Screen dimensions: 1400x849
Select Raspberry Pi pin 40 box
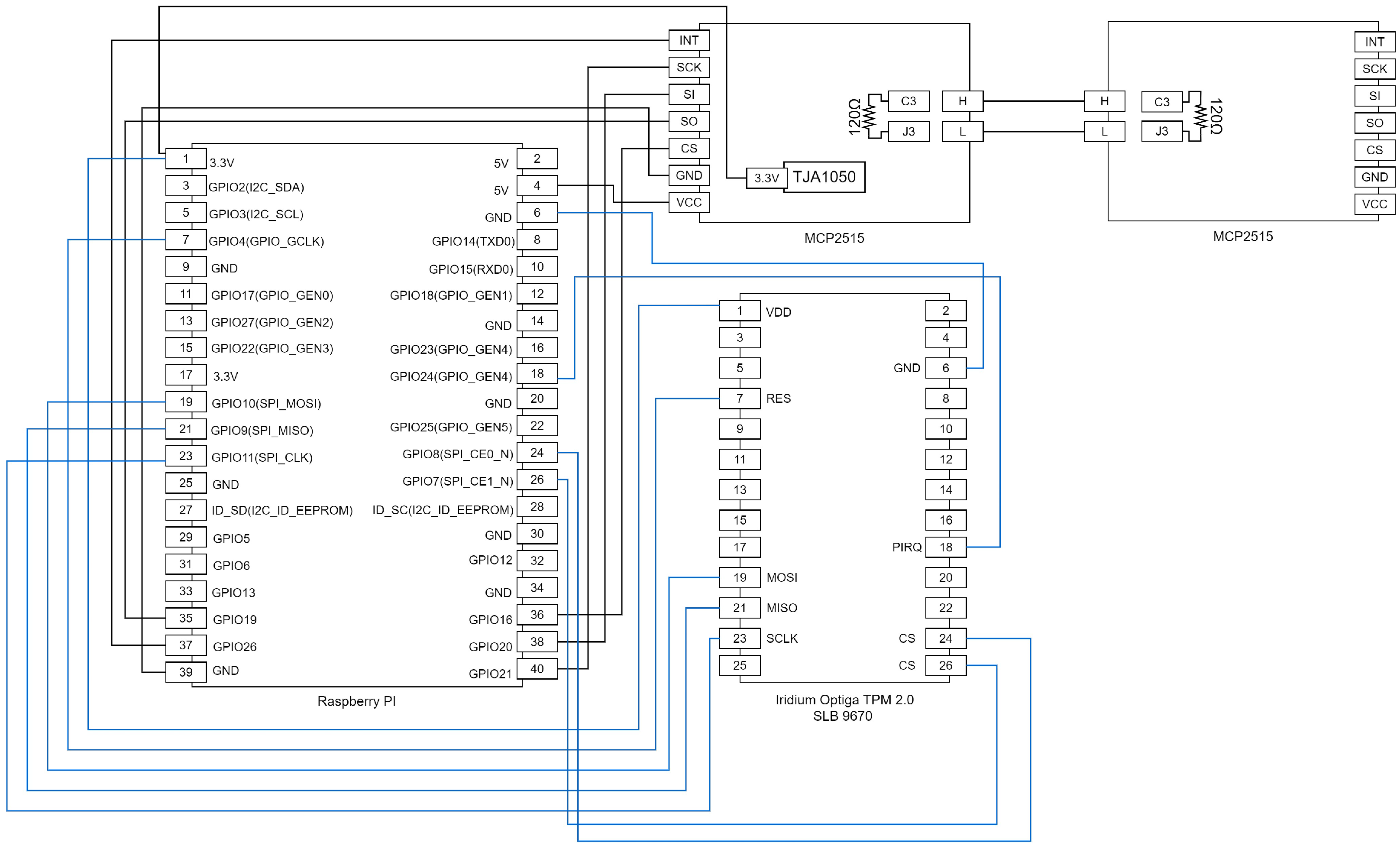click(x=537, y=669)
